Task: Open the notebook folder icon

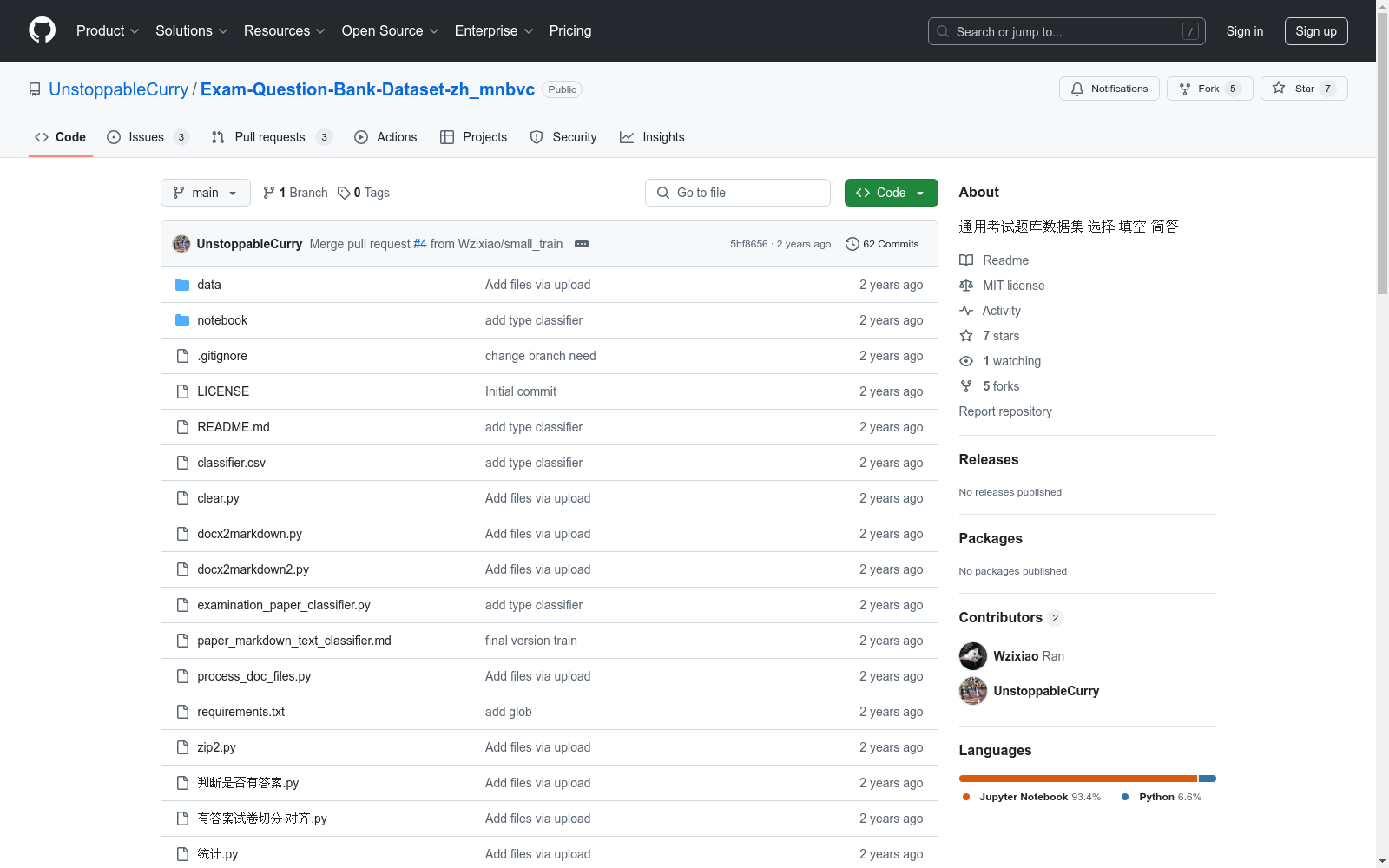Action: 182,320
